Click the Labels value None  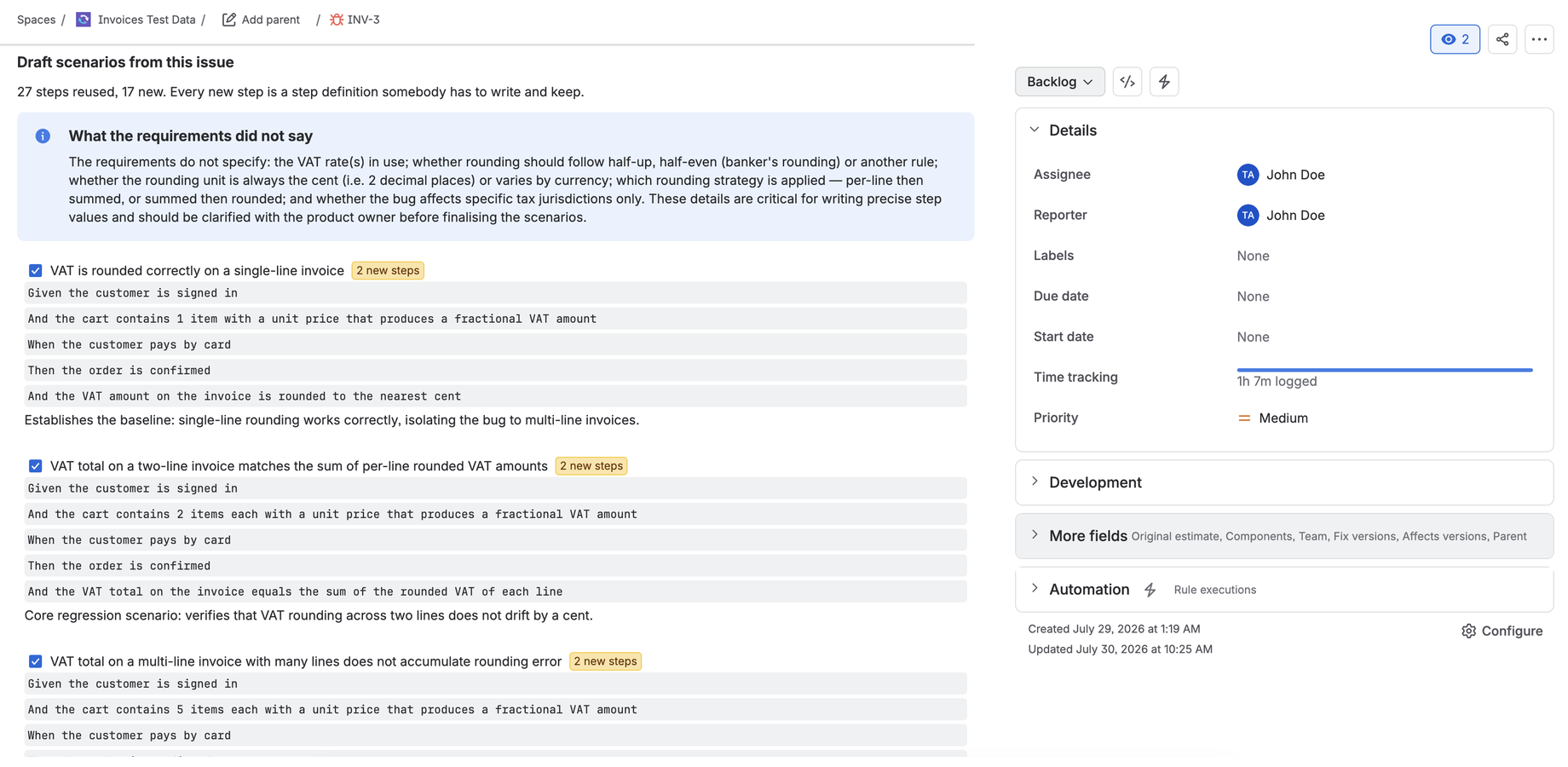[x=1253, y=256]
